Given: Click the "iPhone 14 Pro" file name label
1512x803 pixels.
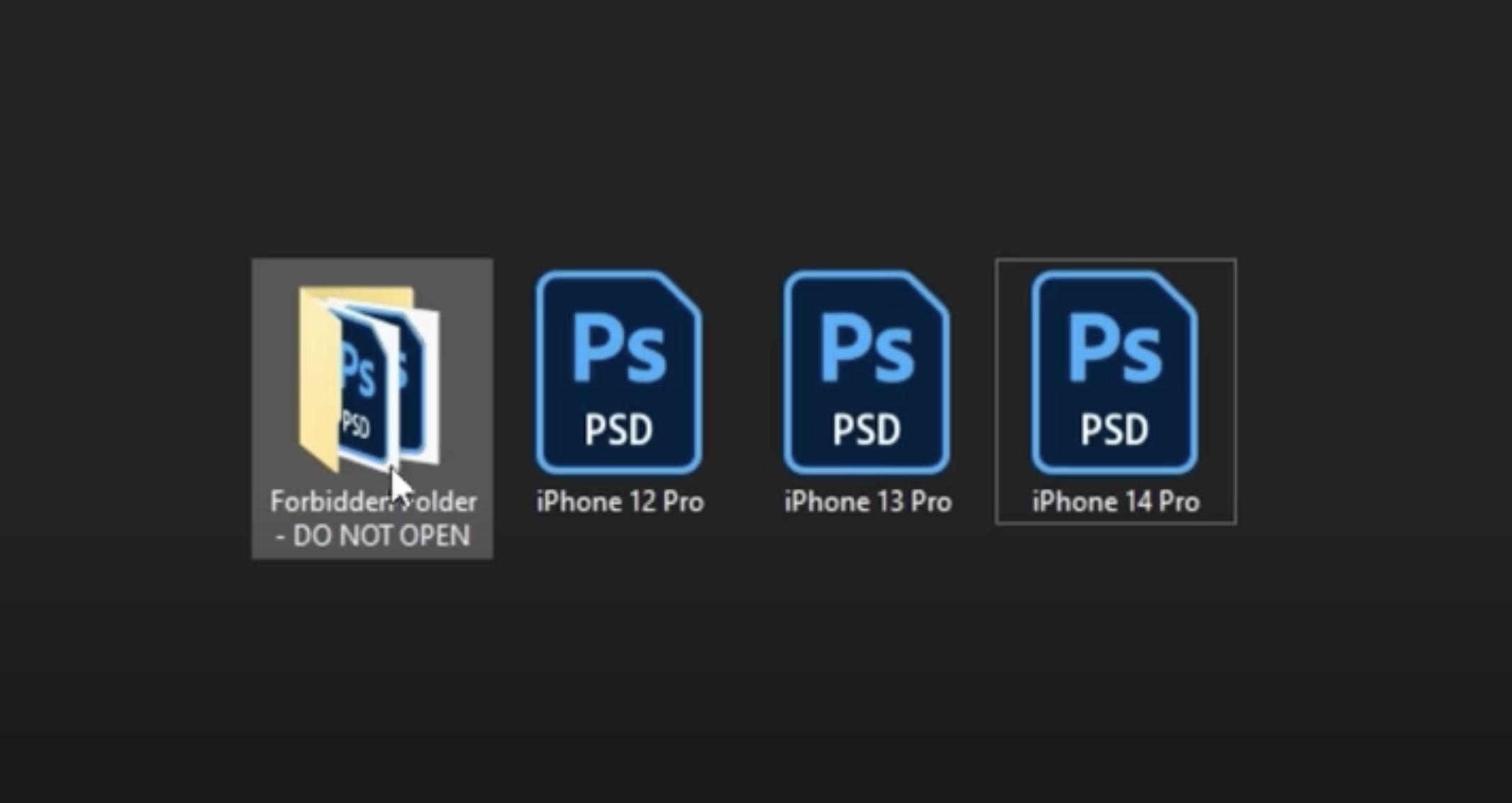Looking at the screenshot, I should pos(1116,502).
